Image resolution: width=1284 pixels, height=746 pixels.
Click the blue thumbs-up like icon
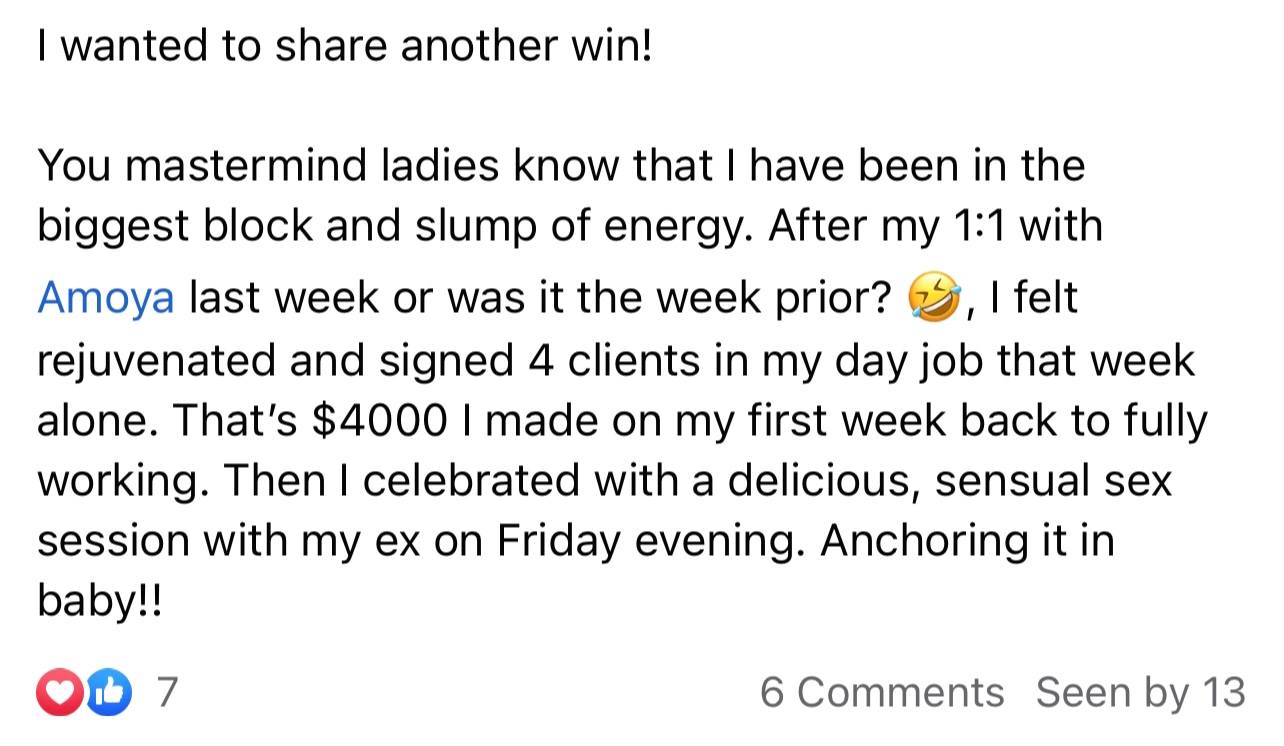point(110,693)
